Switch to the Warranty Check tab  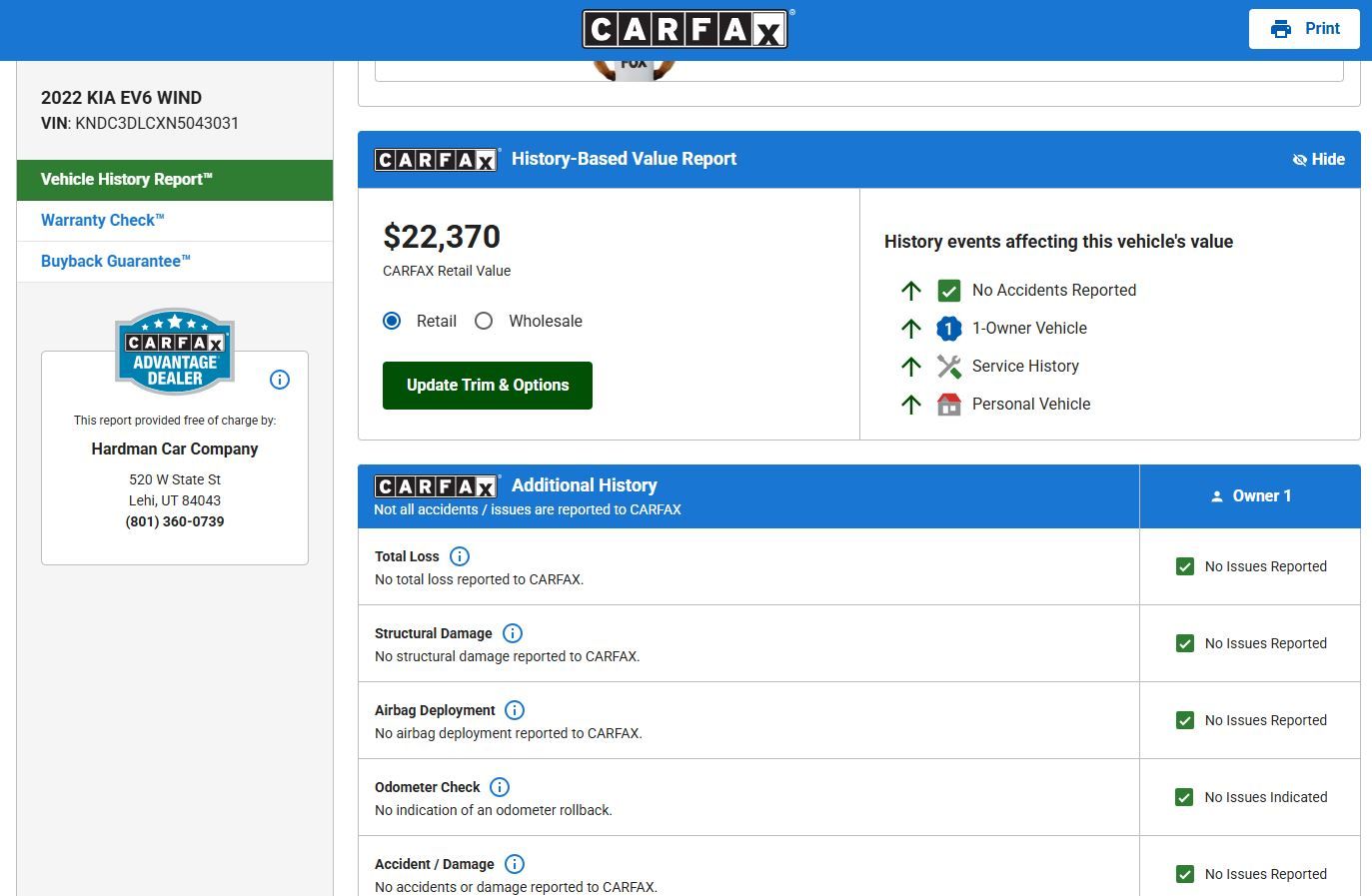pyautogui.click(x=102, y=221)
